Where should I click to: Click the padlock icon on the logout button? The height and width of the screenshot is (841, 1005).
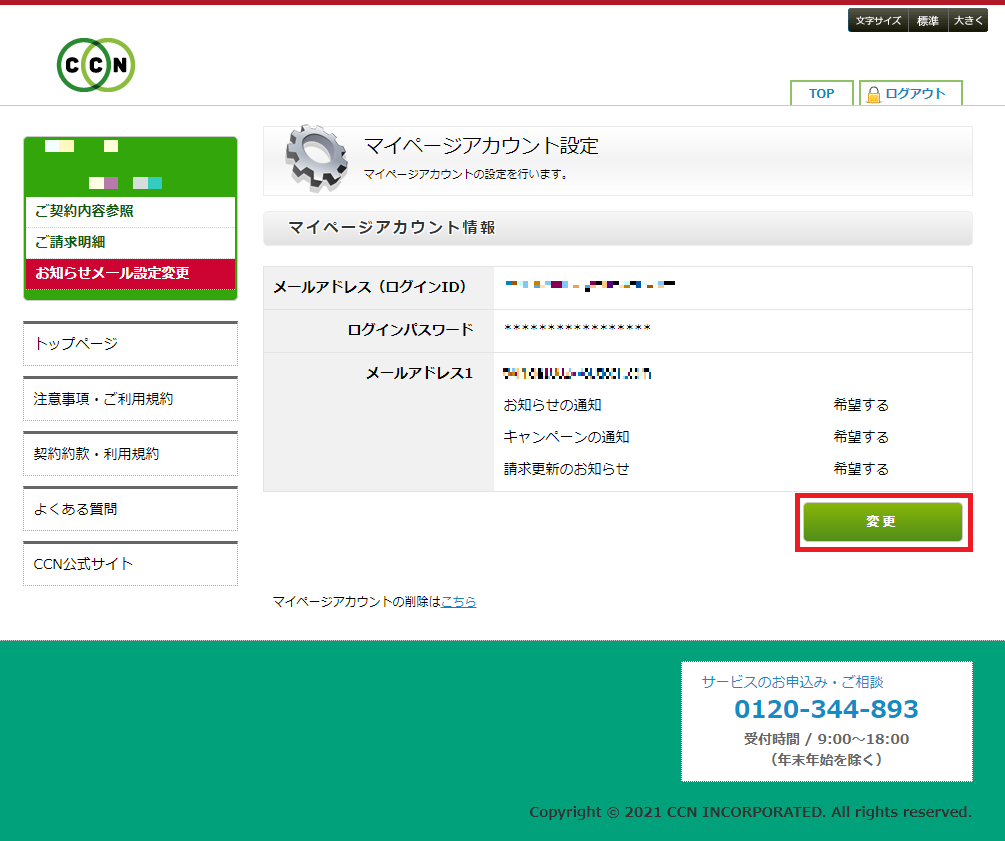coord(876,93)
